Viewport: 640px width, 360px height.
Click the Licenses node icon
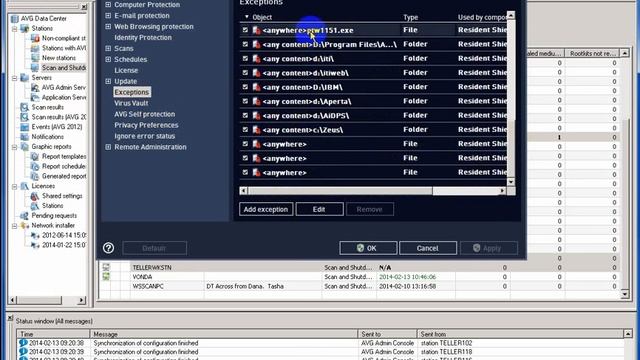[24, 186]
